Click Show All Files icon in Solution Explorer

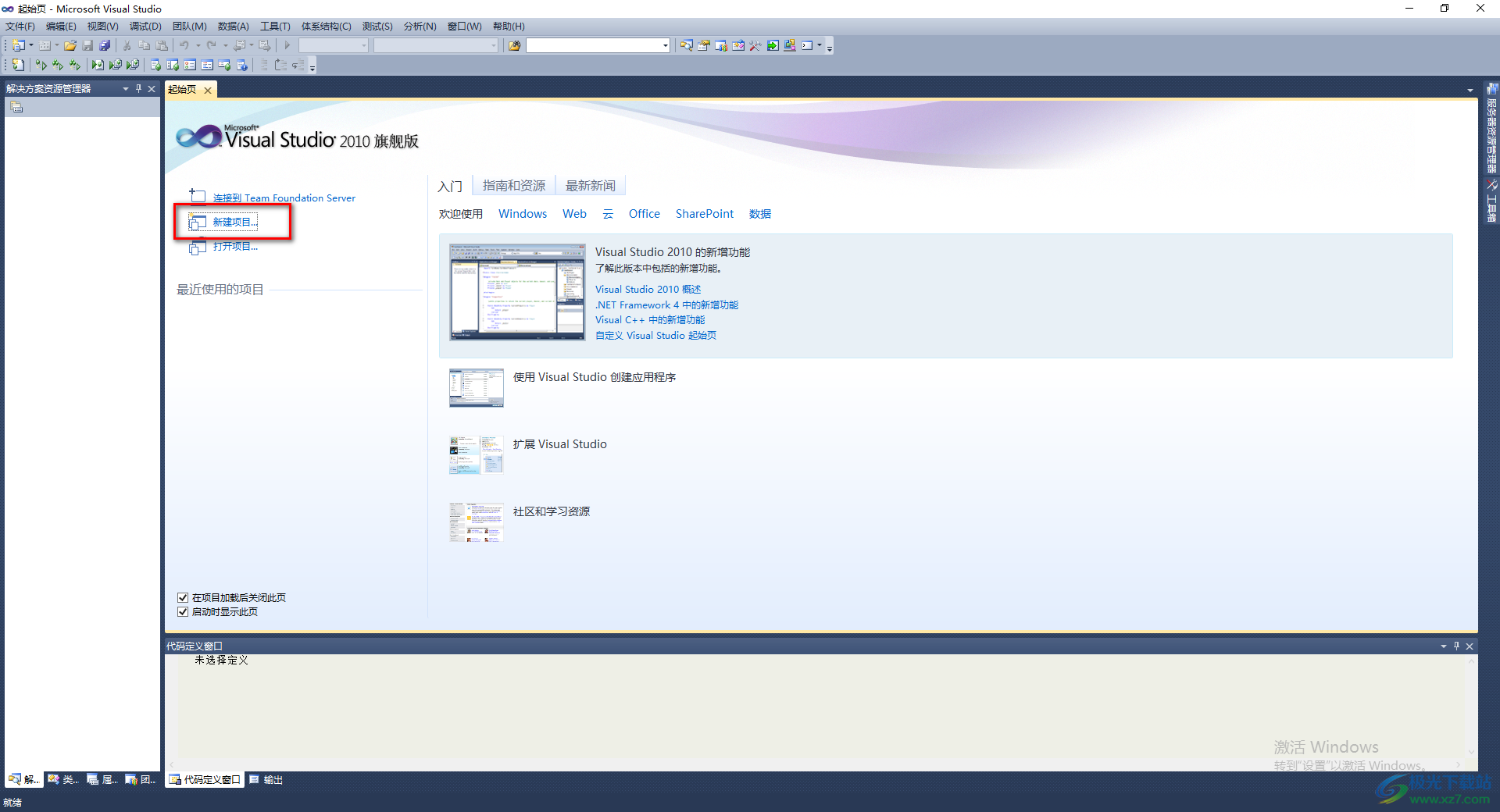tap(16, 108)
